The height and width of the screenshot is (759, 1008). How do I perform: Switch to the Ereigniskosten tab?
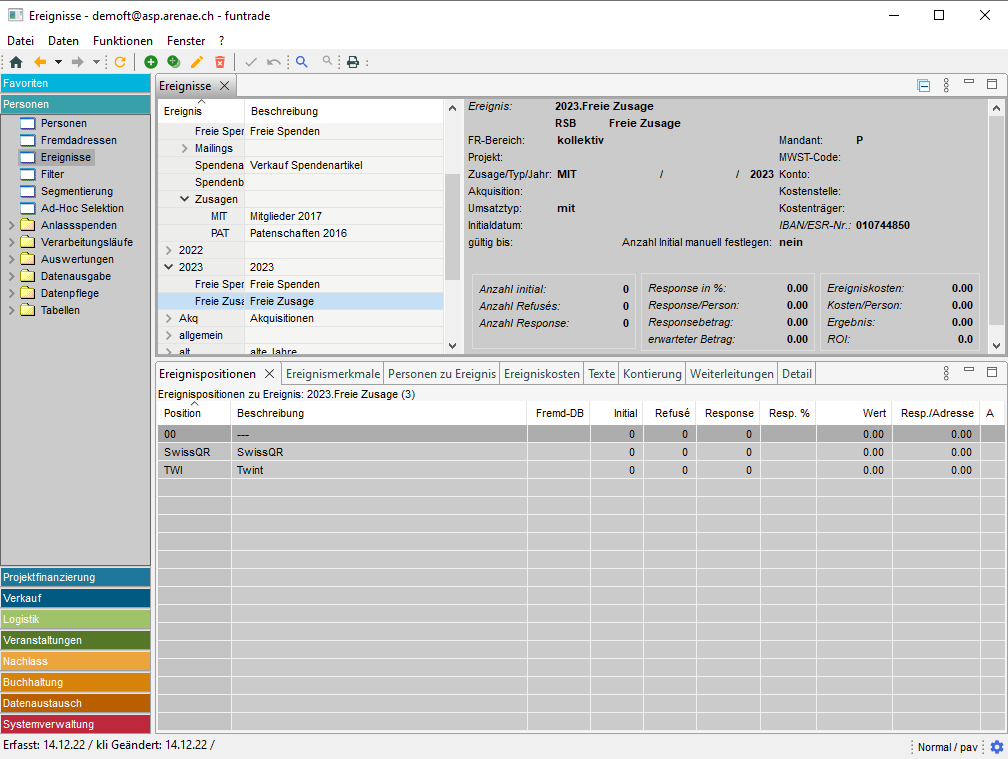pyautogui.click(x=541, y=374)
